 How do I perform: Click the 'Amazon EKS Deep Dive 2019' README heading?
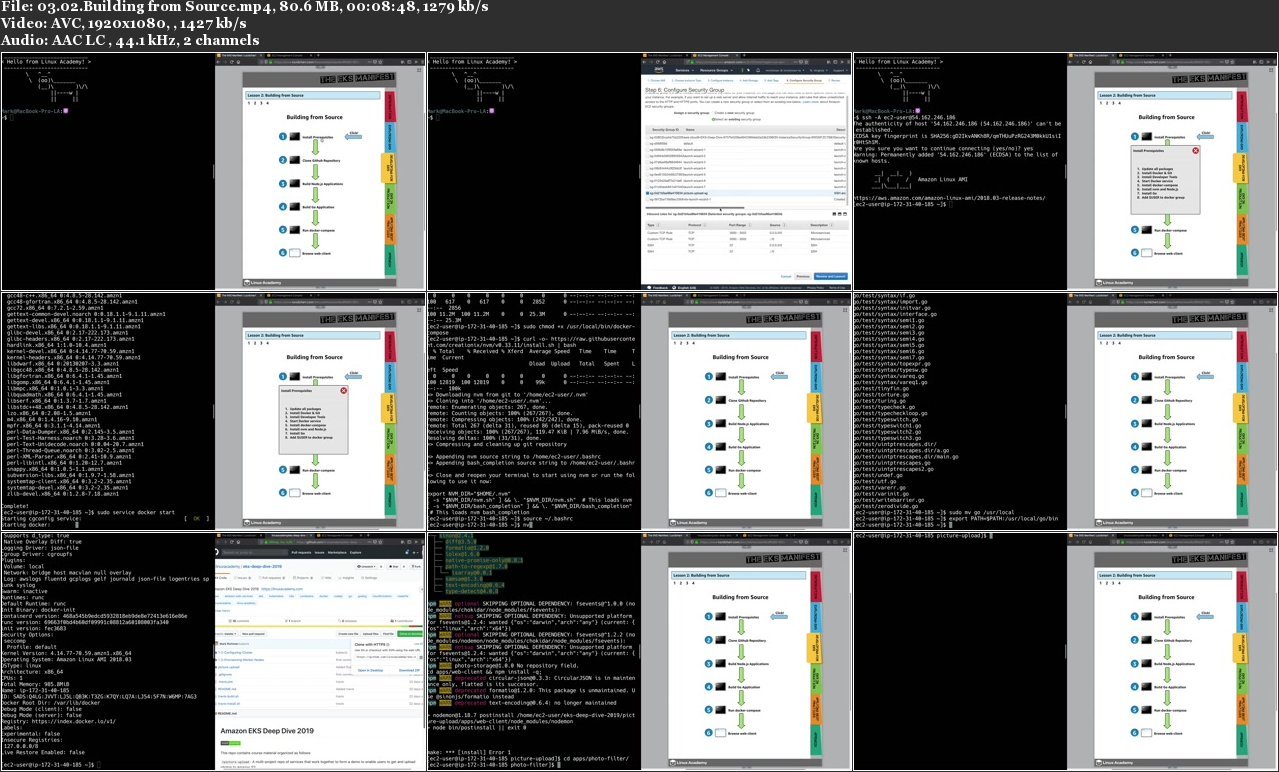267,731
